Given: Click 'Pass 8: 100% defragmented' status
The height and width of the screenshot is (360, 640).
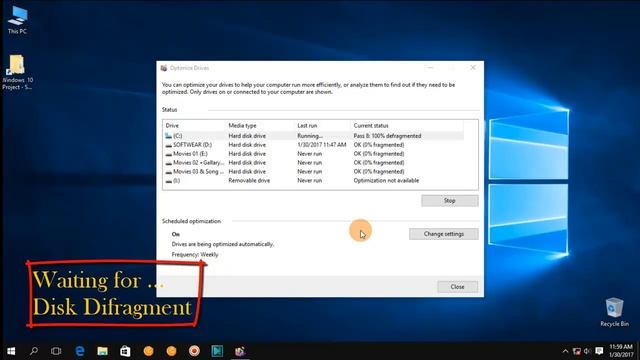Looking at the screenshot, I should coord(387,136).
